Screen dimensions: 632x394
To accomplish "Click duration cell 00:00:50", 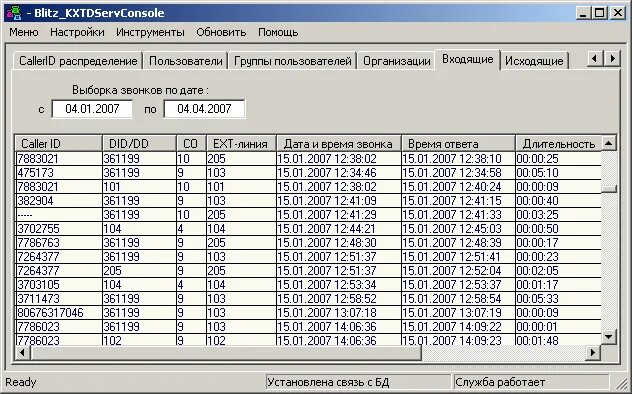I will [558, 229].
